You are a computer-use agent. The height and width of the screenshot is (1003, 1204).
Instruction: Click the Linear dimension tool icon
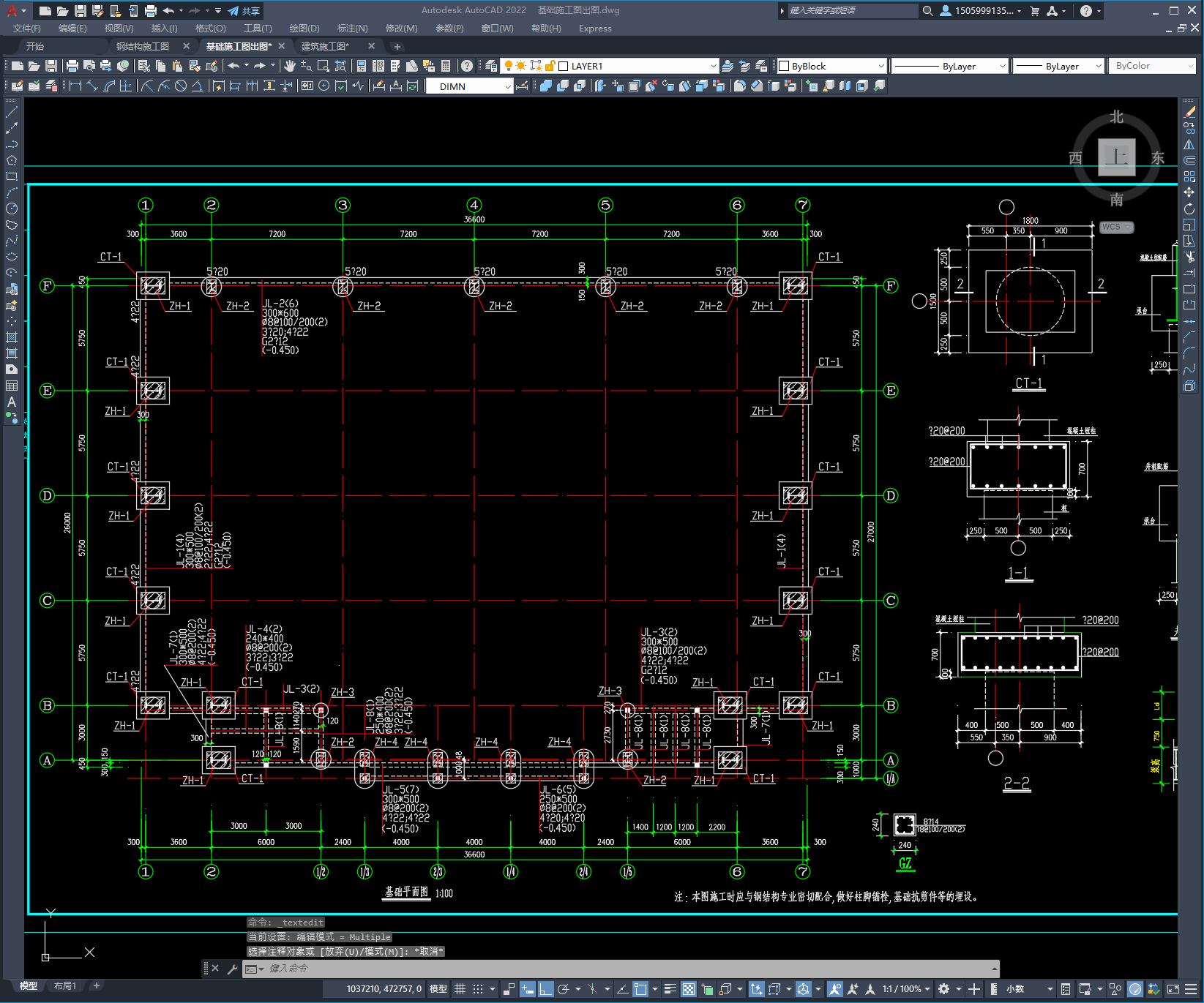point(75,86)
